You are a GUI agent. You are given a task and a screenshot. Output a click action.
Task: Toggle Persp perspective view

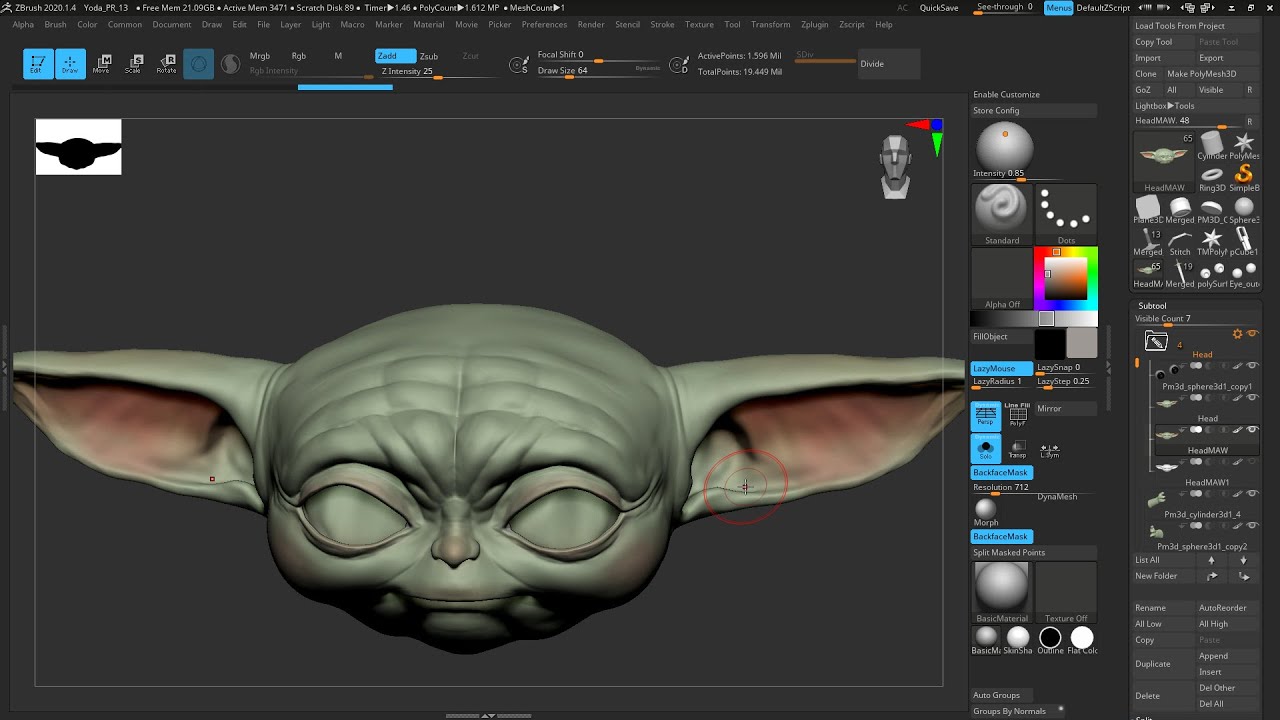[986, 416]
